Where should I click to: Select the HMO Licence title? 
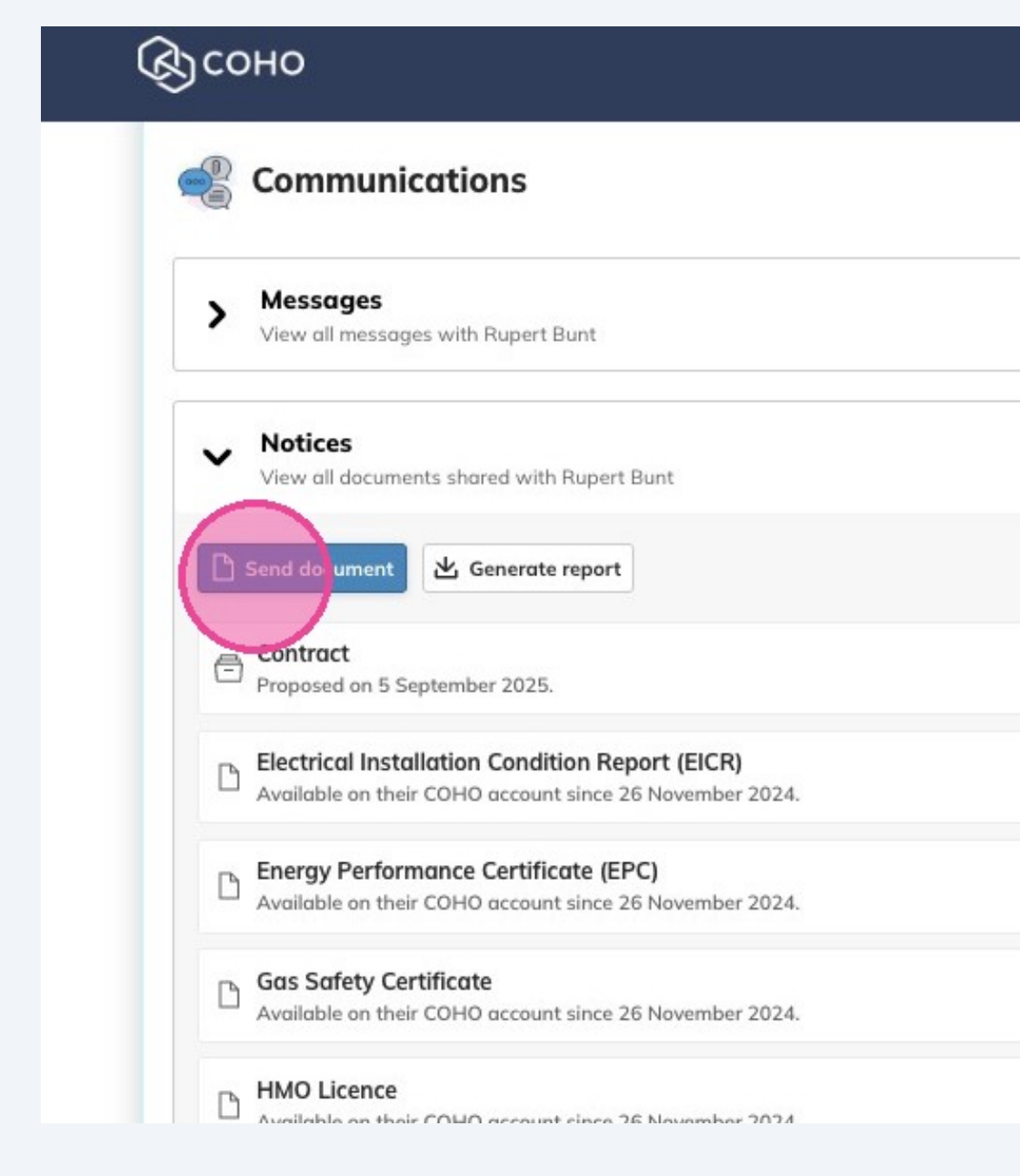(x=326, y=1090)
